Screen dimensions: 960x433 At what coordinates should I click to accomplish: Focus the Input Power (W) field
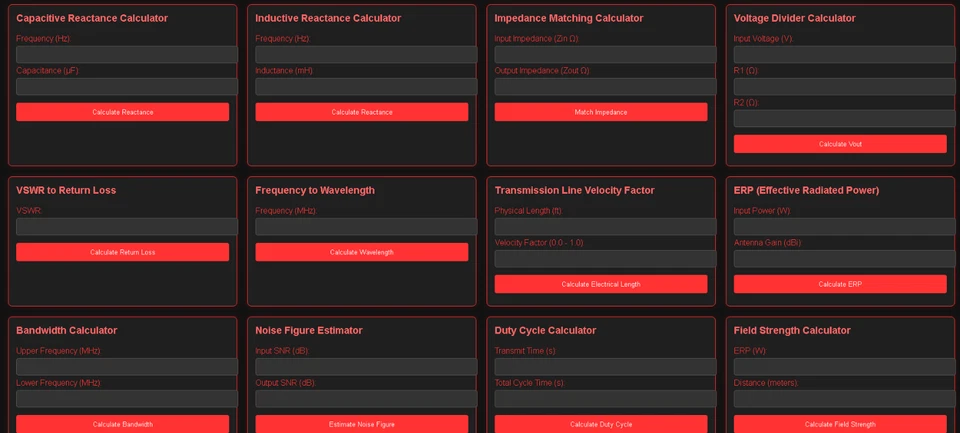point(845,227)
